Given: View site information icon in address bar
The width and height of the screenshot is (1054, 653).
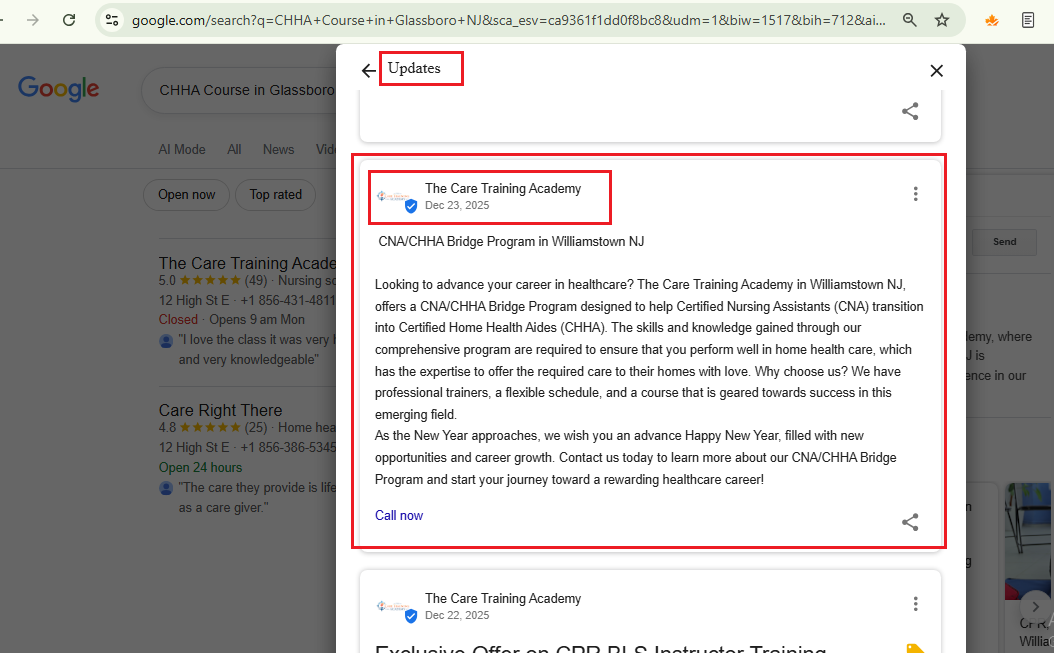Looking at the screenshot, I should pos(112,20).
